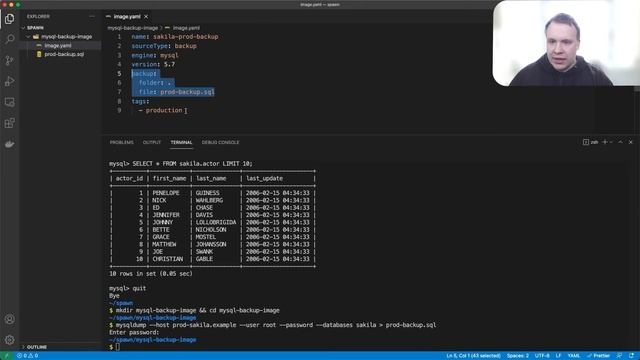Collapse the SPAWN workspace section
This screenshot has height=360, width=640.
(x=35, y=28)
